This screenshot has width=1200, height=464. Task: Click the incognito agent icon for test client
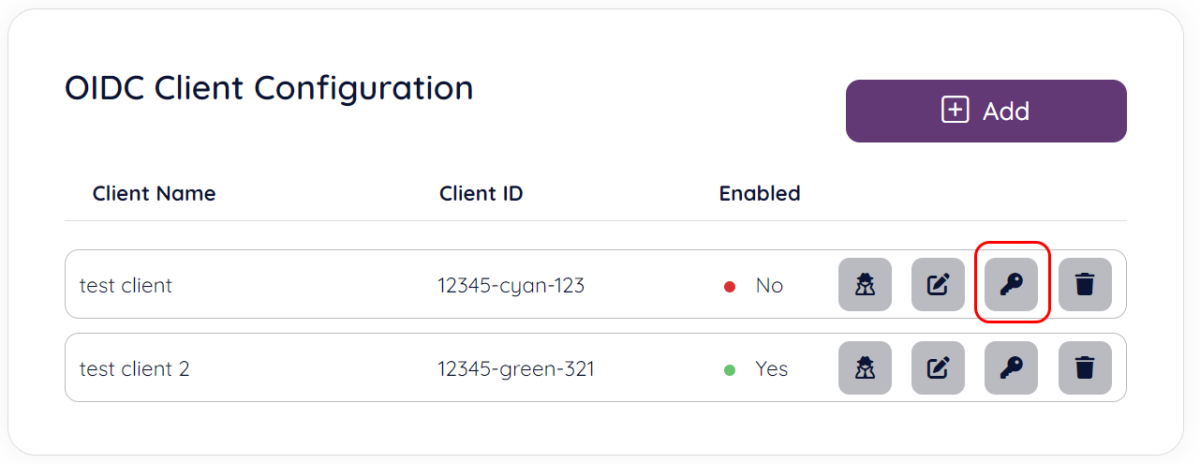coord(864,285)
